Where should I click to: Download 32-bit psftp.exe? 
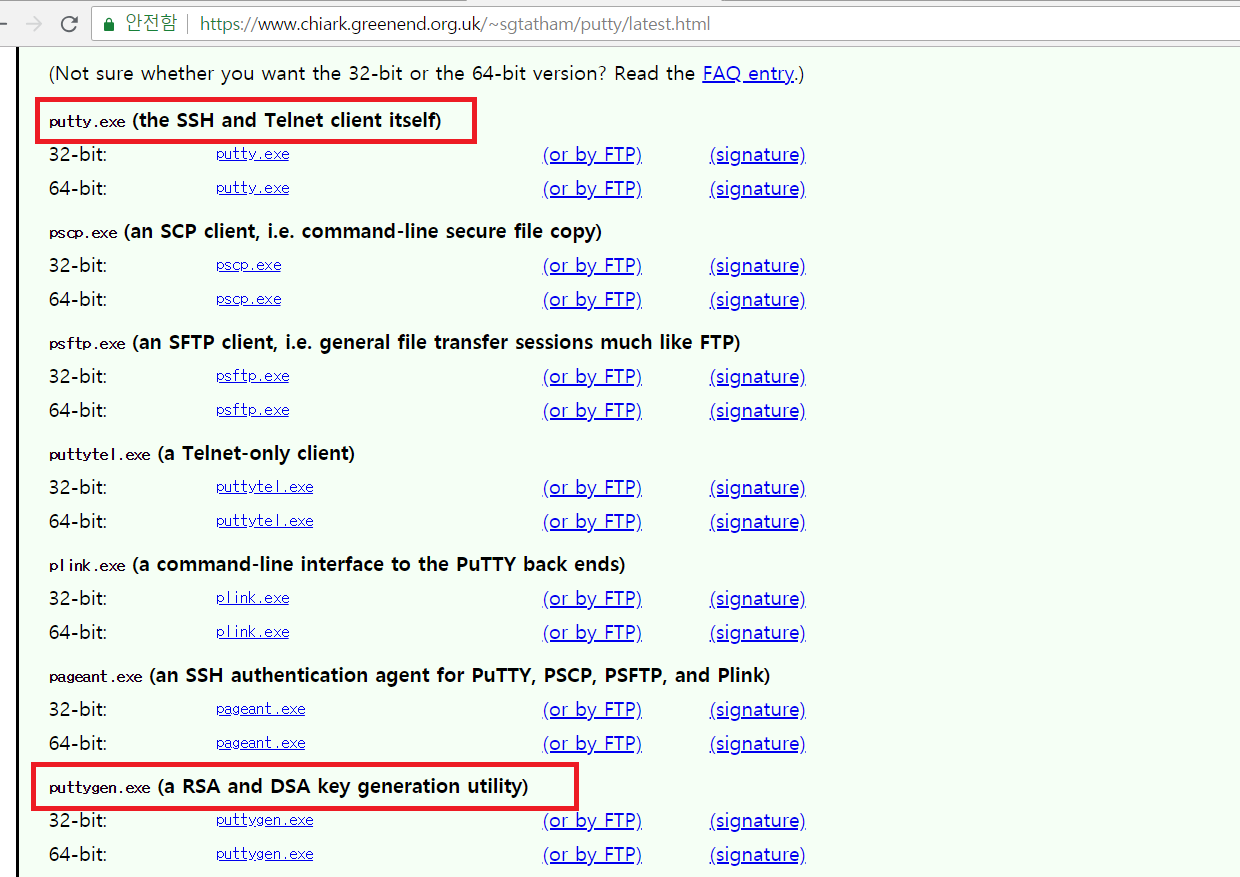(252, 376)
